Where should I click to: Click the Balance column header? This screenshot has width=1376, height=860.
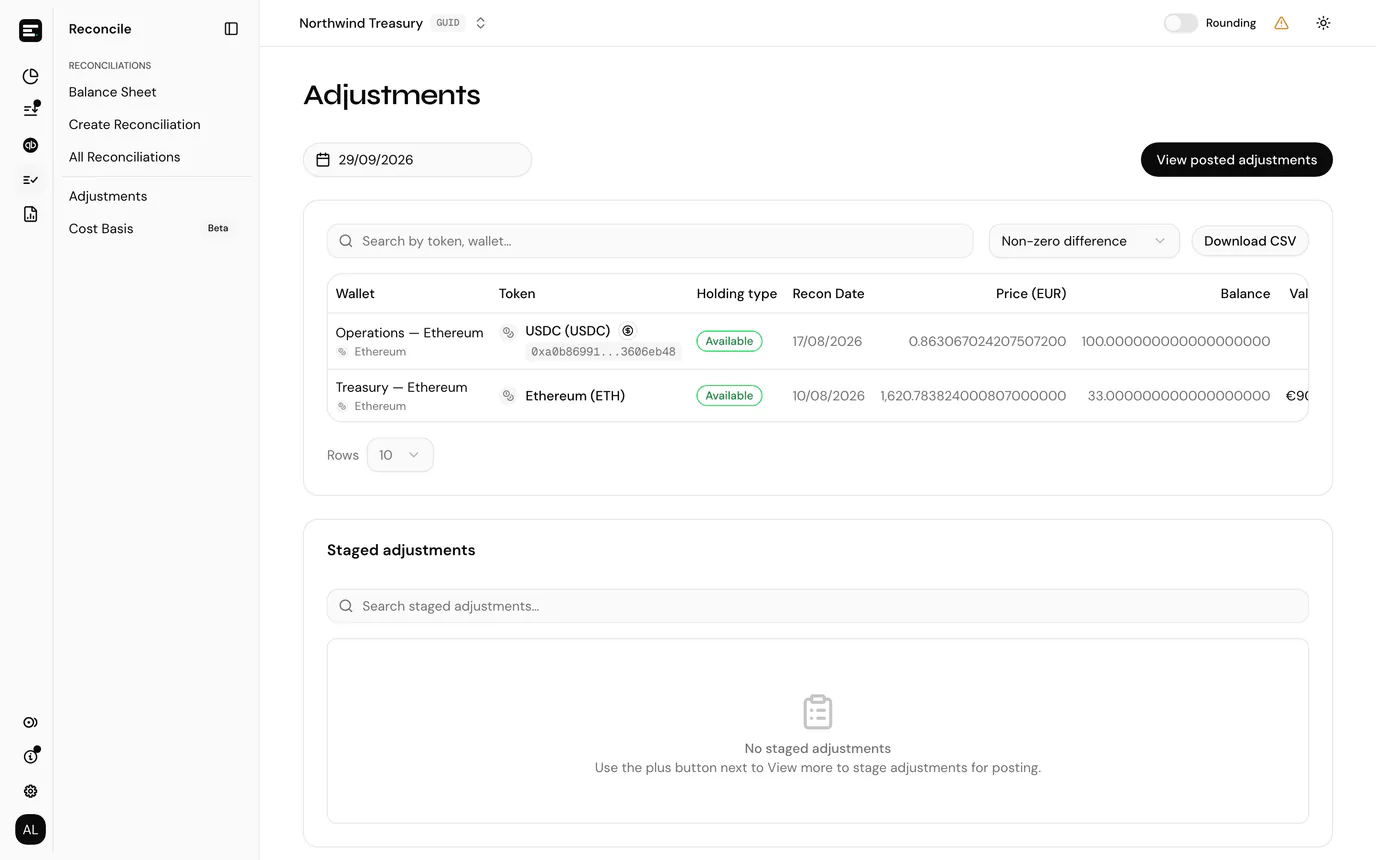[1245, 294]
